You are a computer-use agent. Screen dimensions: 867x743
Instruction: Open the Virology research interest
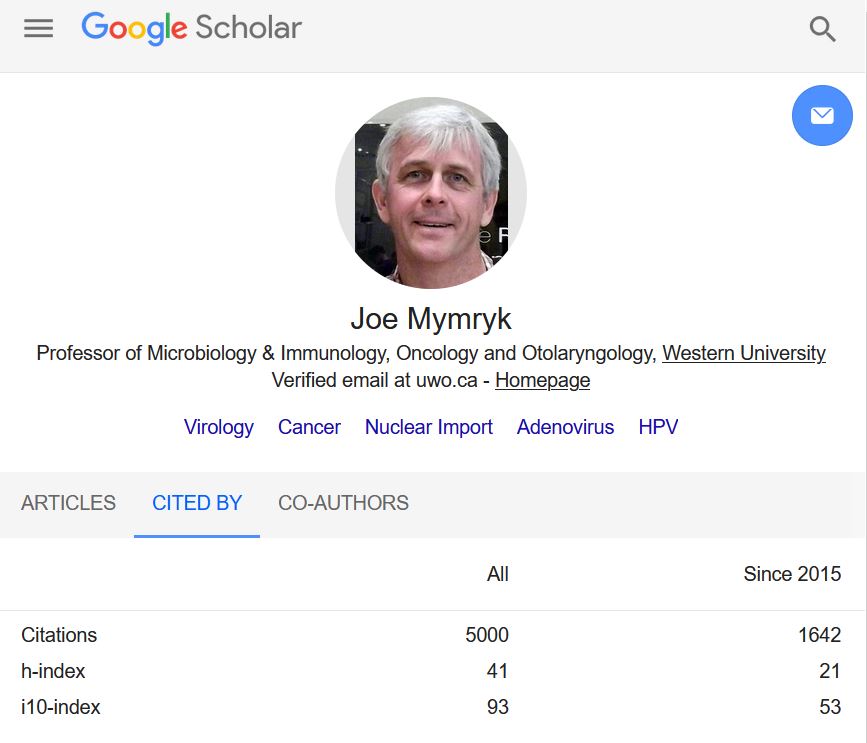pos(218,427)
